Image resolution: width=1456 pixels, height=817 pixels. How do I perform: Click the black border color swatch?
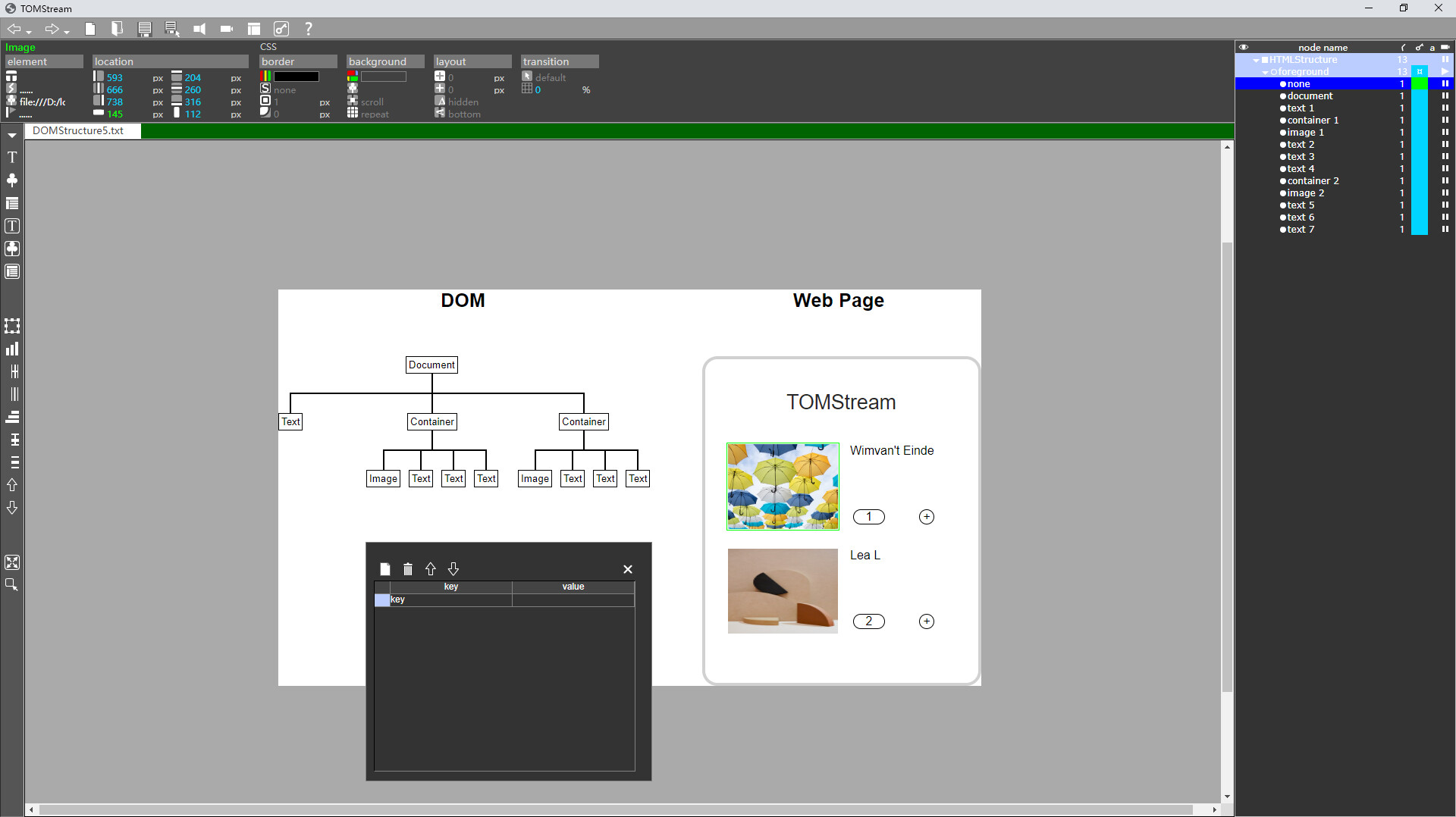pos(294,76)
